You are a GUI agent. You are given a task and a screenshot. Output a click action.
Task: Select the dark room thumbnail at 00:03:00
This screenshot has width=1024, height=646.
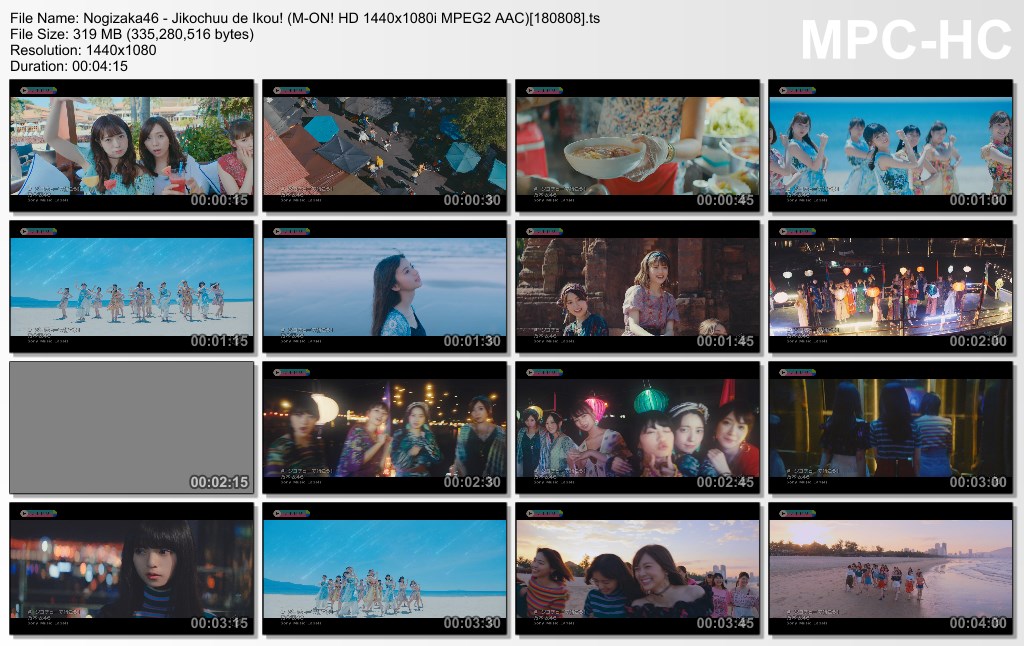click(891, 428)
